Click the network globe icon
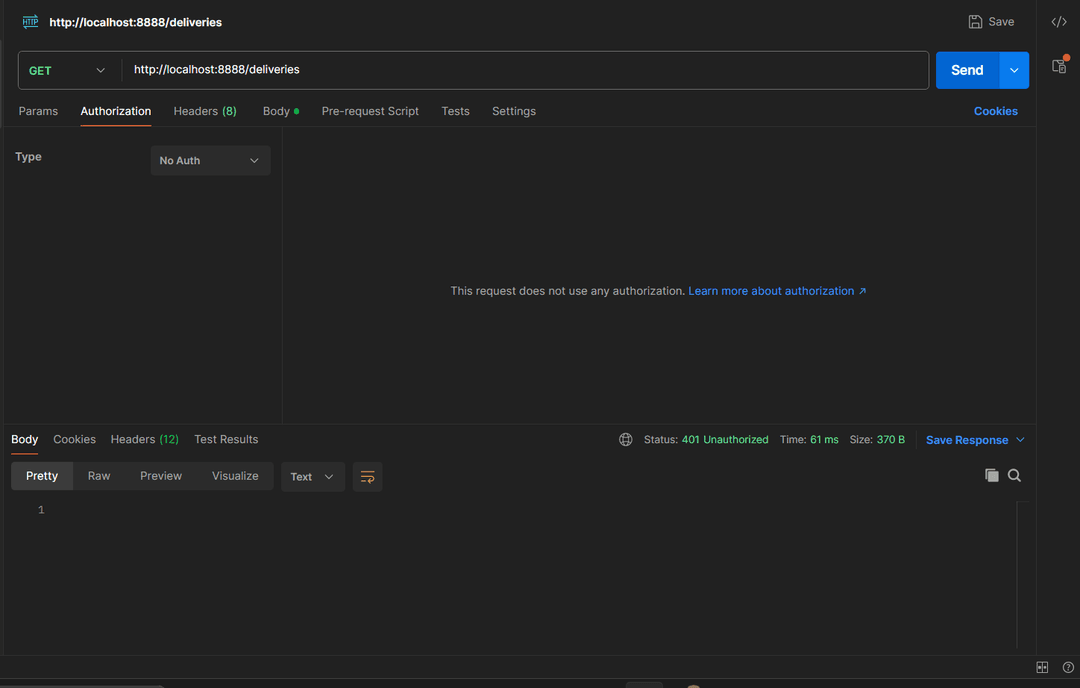This screenshot has height=688, width=1080. tap(626, 440)
